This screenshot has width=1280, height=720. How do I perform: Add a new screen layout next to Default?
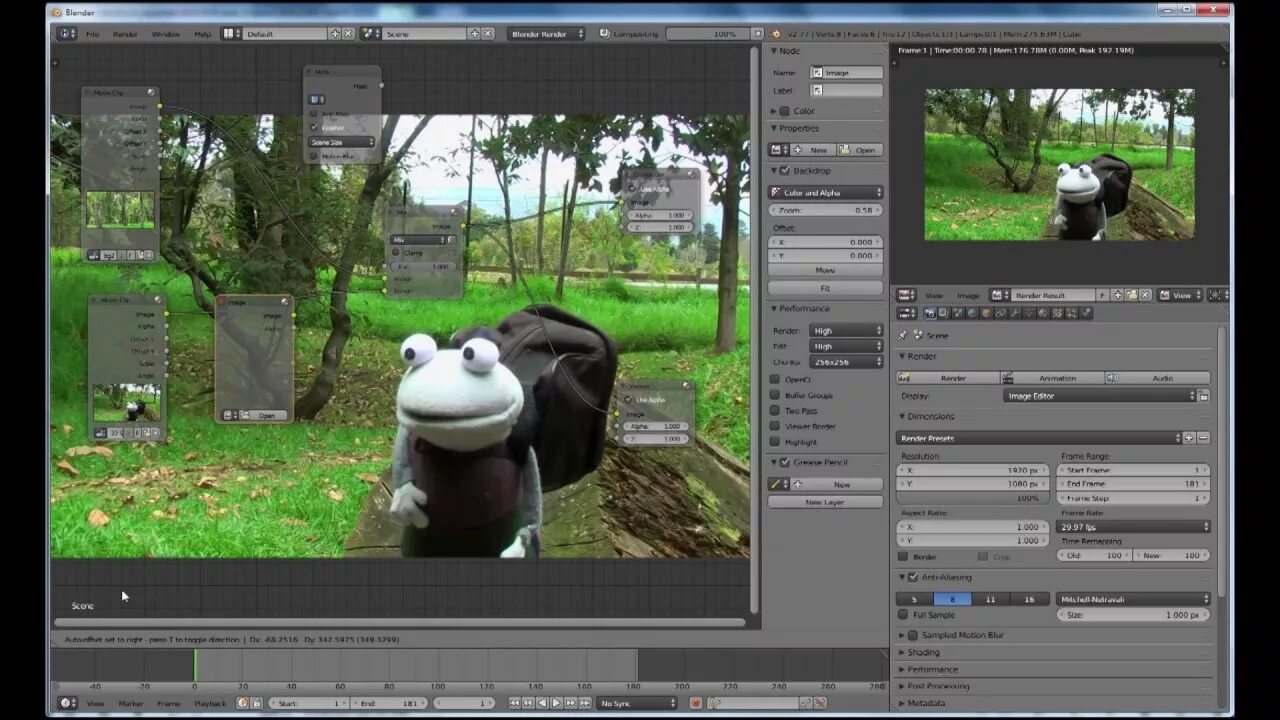[x=335, y=34]
